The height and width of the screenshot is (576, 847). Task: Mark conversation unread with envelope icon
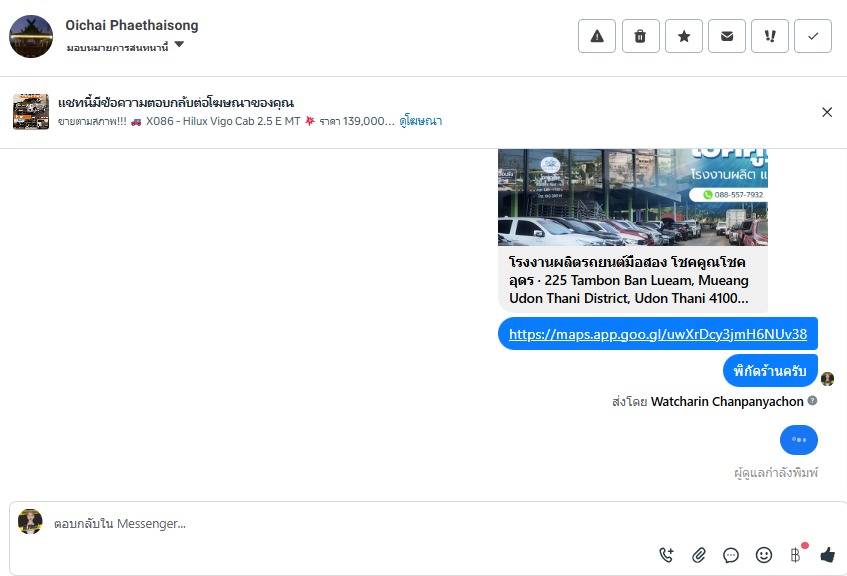click(727, 36)
